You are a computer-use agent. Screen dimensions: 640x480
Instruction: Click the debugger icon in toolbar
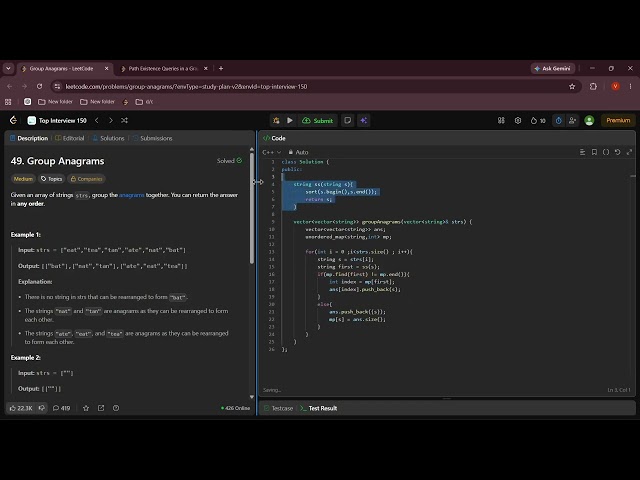coord(276,120)
